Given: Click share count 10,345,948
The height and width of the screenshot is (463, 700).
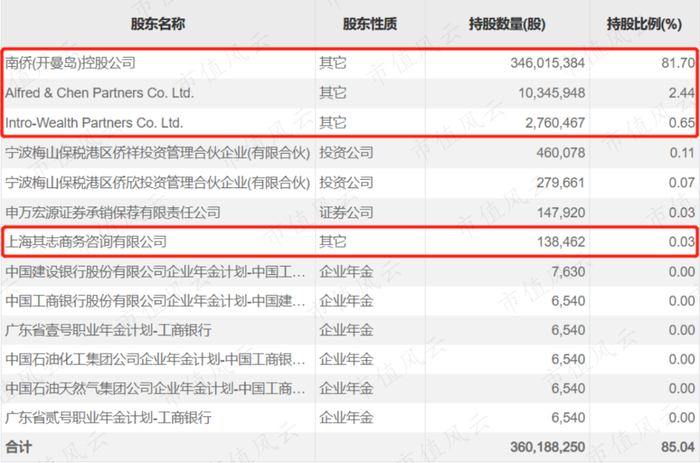Looking at the screenshot, I should pos(551,93).
